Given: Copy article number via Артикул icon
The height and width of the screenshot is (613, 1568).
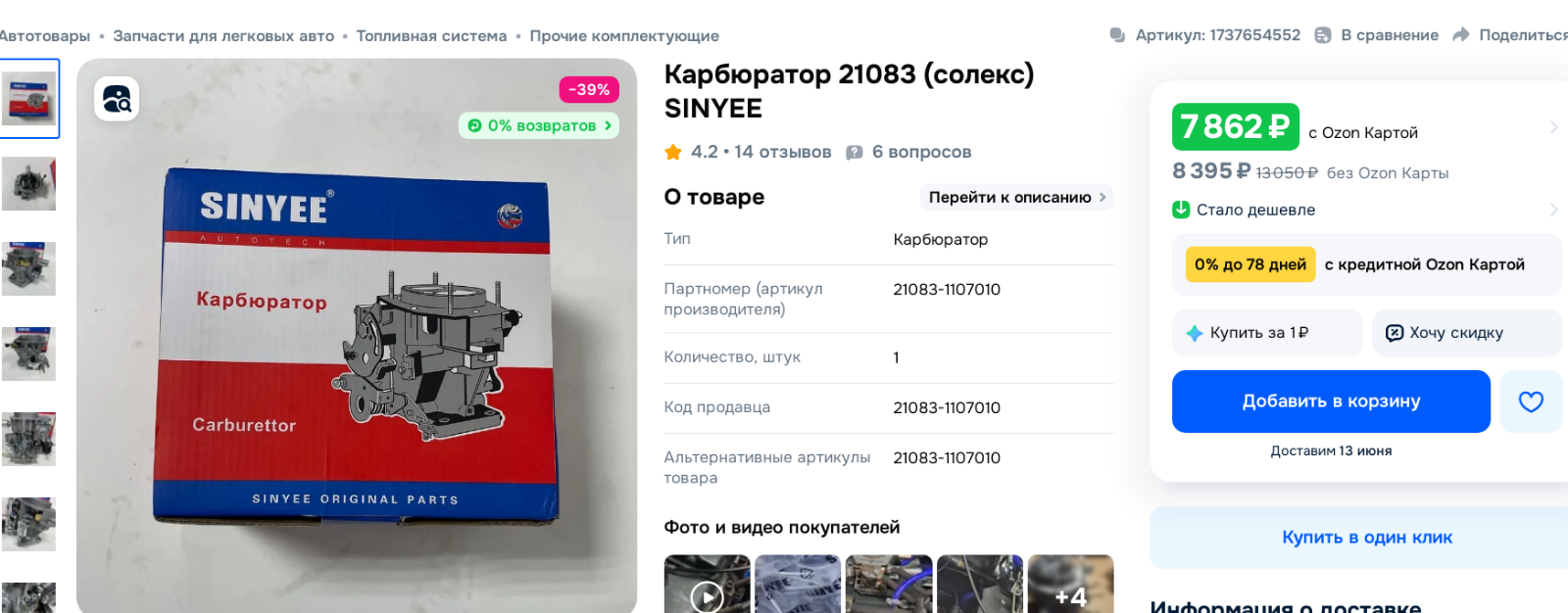Looking at the screenshot, I should [x=1117, y=35].
